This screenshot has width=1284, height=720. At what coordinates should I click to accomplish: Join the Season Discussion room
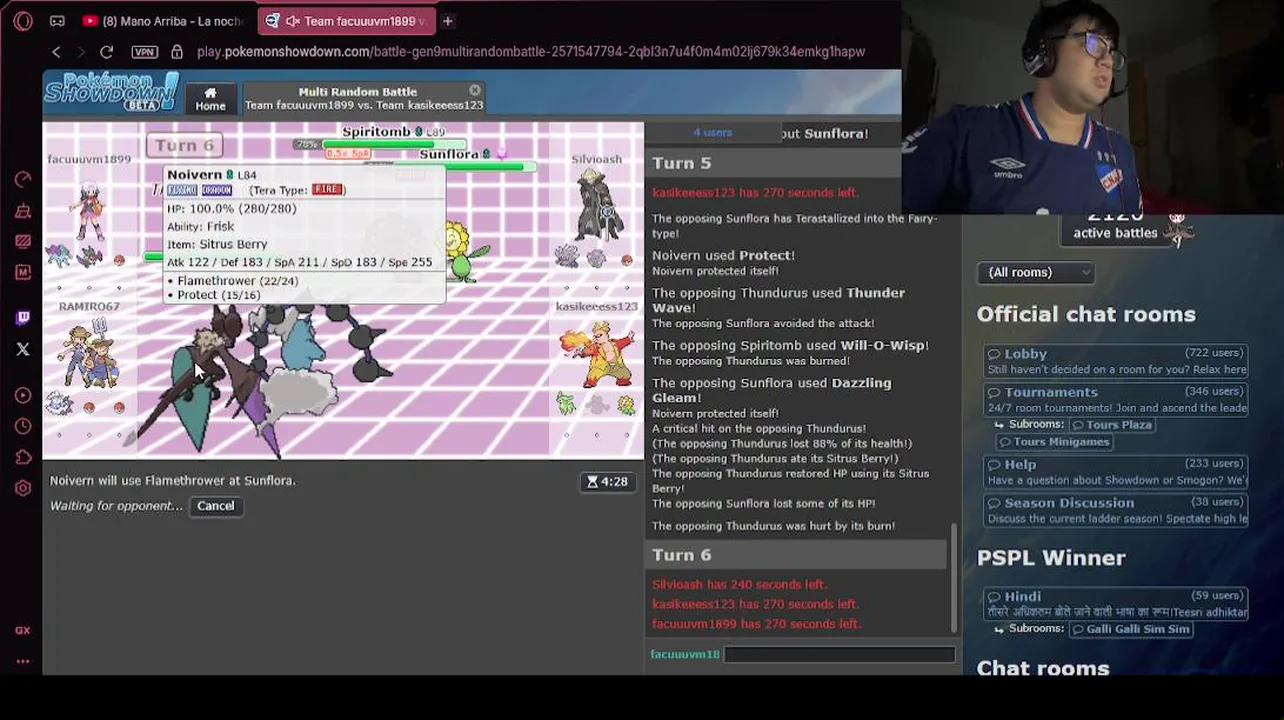pos(1115,510)
